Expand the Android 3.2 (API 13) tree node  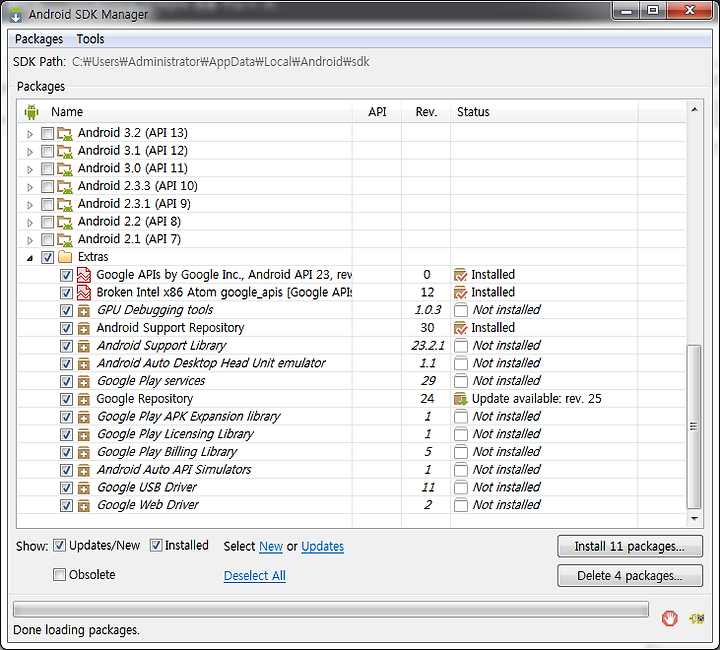pos(30,134)
